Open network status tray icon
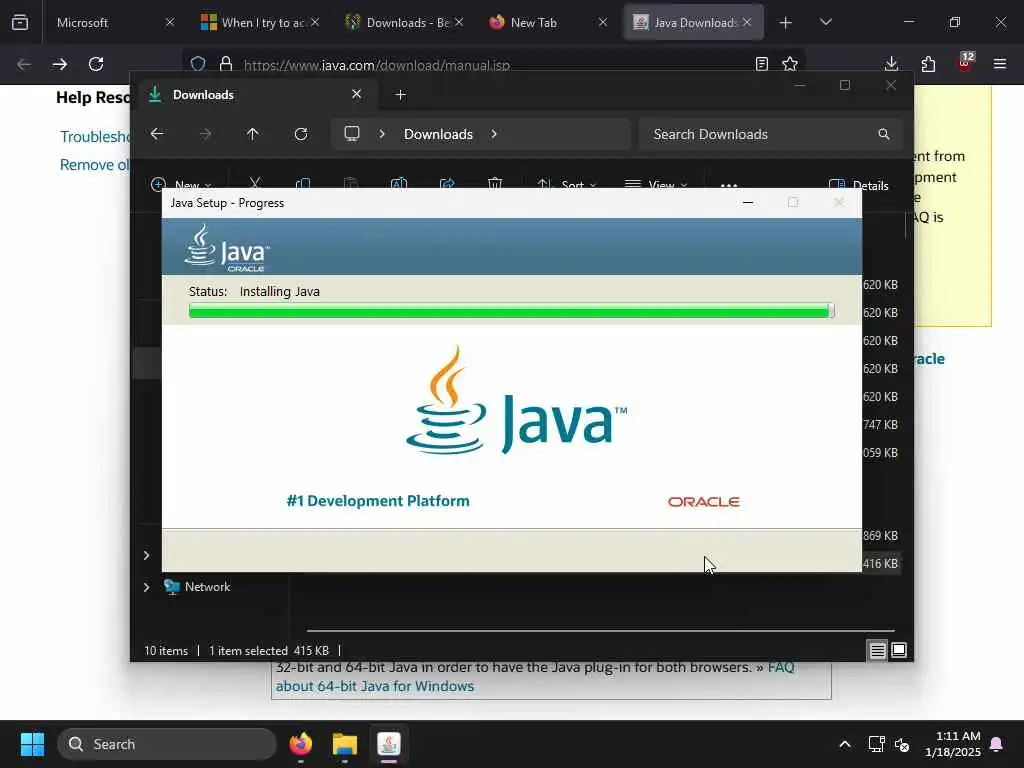 tap(876, 744)
